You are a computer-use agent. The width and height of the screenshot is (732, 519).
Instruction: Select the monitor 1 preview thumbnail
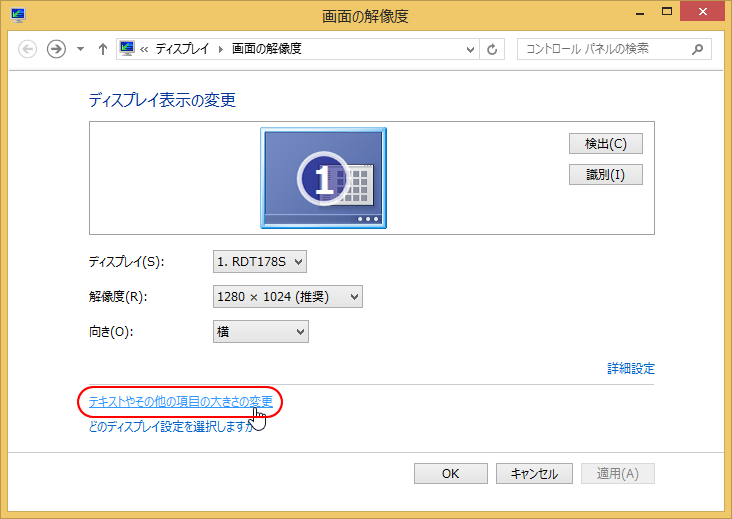pyautogui.click(x=324, y=178)
